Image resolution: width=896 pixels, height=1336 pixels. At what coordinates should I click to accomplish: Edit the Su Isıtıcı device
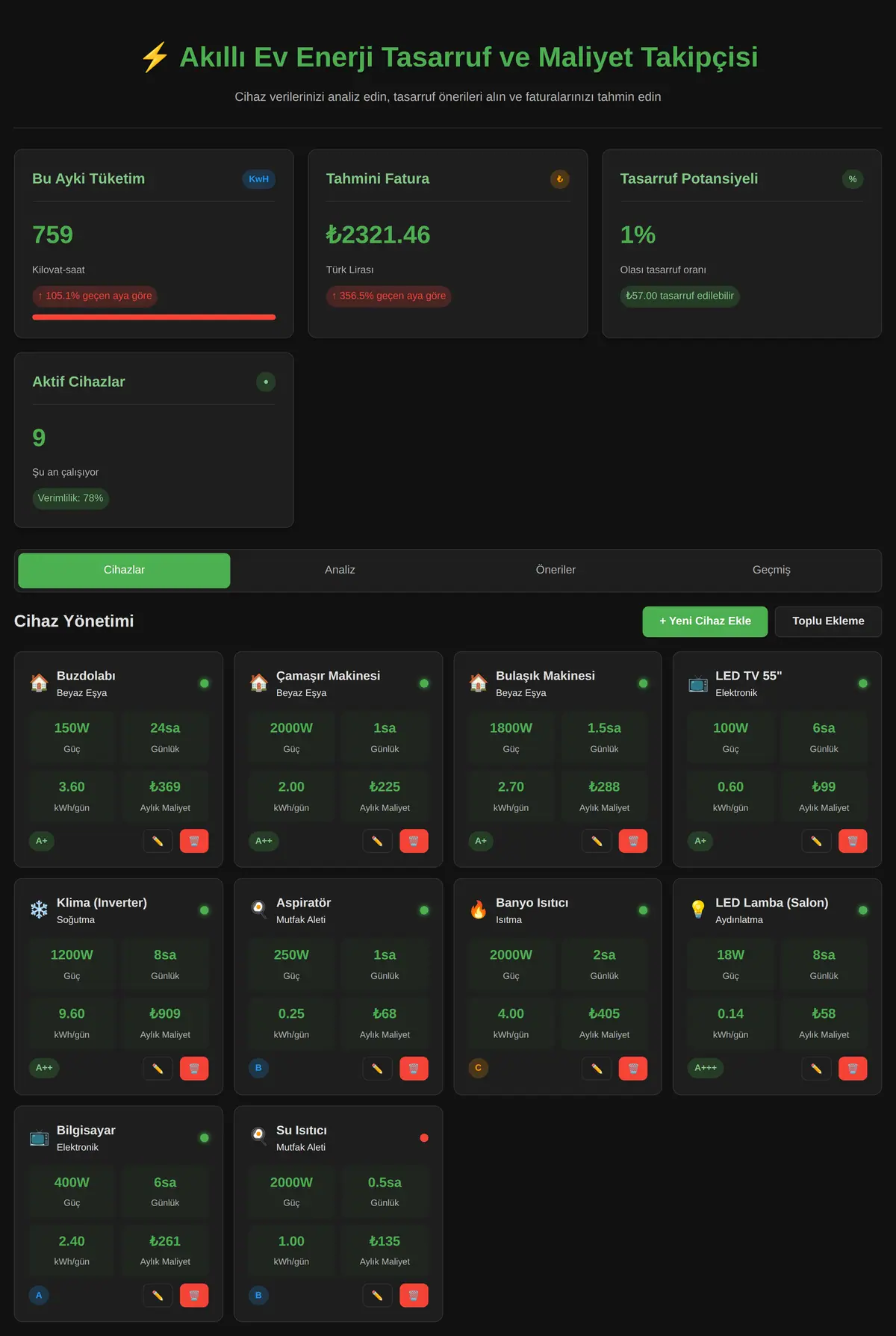377,1296
